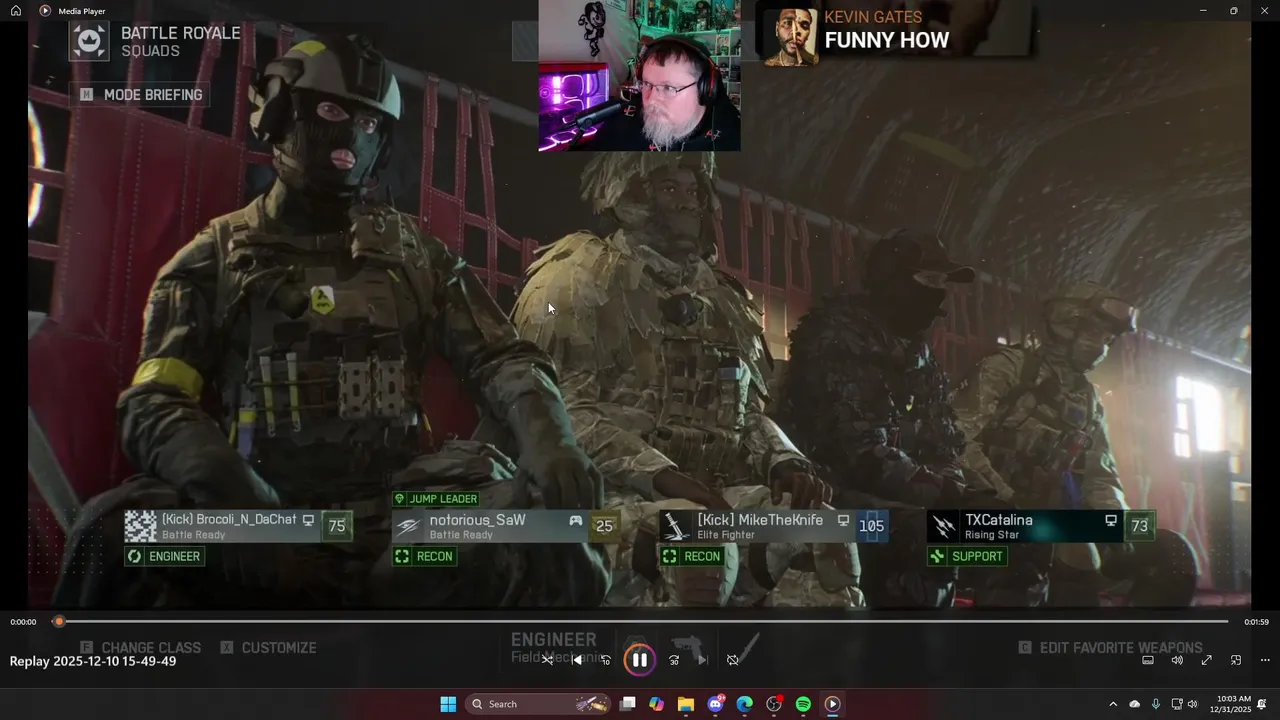Click the MODE BRIEFING button in video
This screenshot has height=720, width=1280.
click(141, 95)
